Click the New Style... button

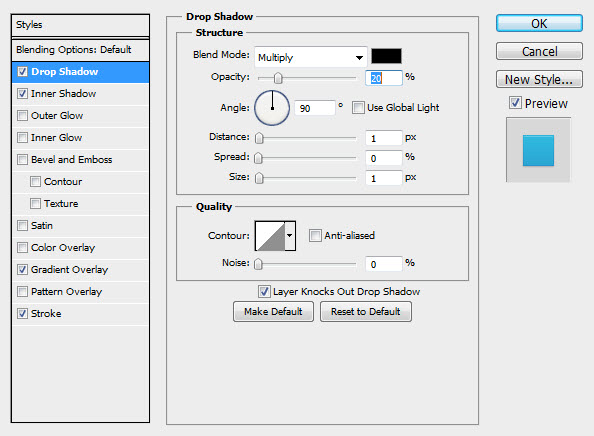[x=539, y=80]
